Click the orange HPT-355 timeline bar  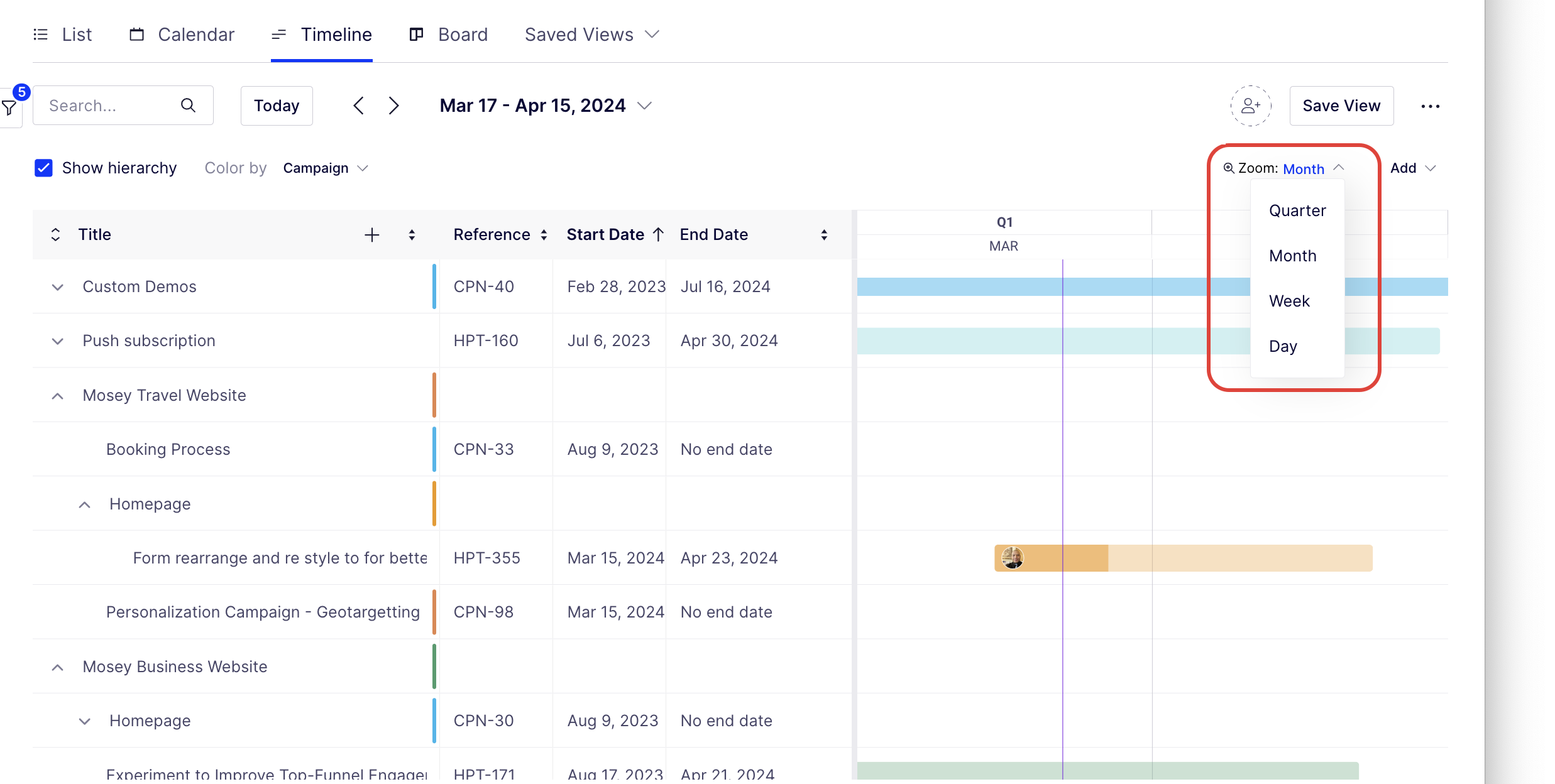click(x=1183, y=558)
